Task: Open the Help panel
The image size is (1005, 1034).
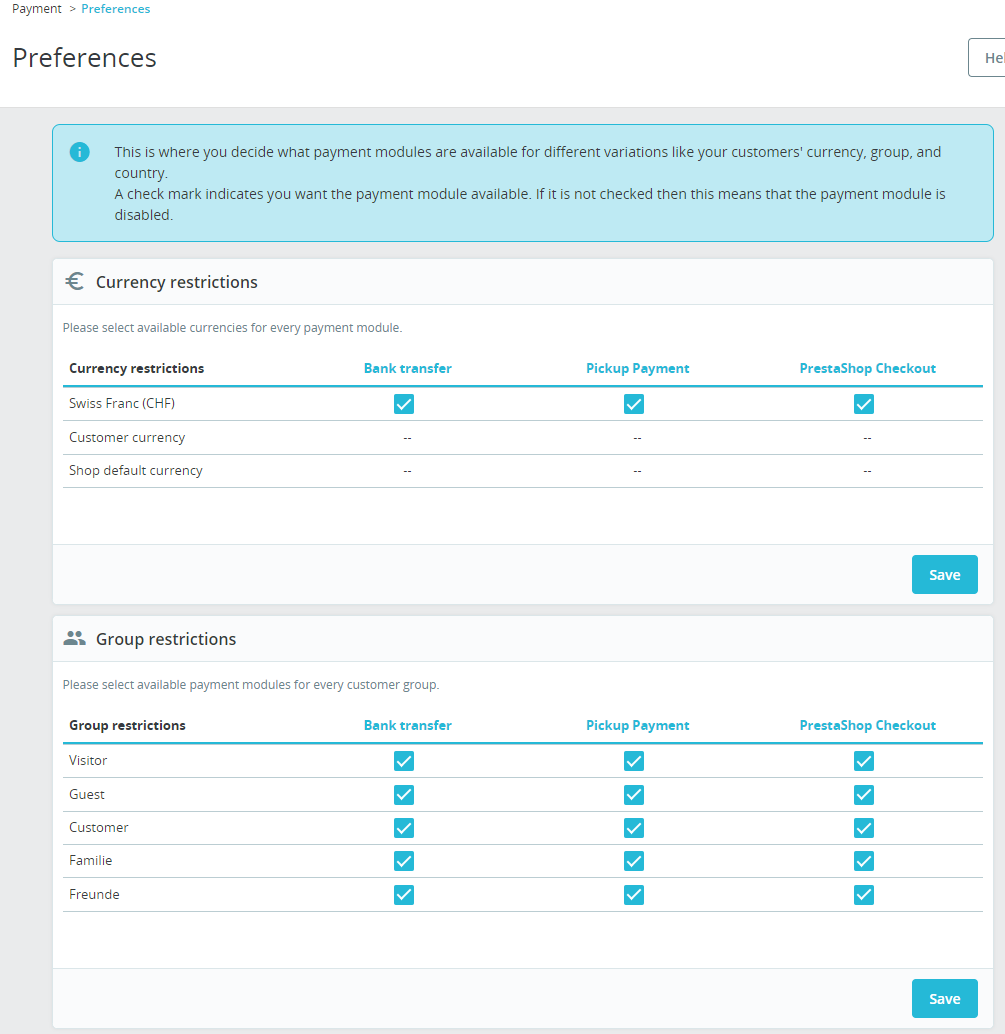Action: pyautogui.click(x=992, y=57)
